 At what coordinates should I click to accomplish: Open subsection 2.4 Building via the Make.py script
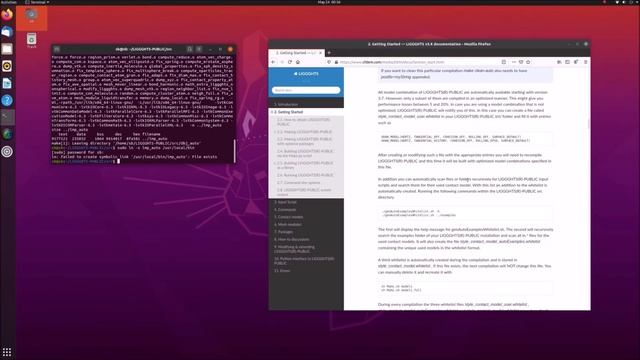306,153
